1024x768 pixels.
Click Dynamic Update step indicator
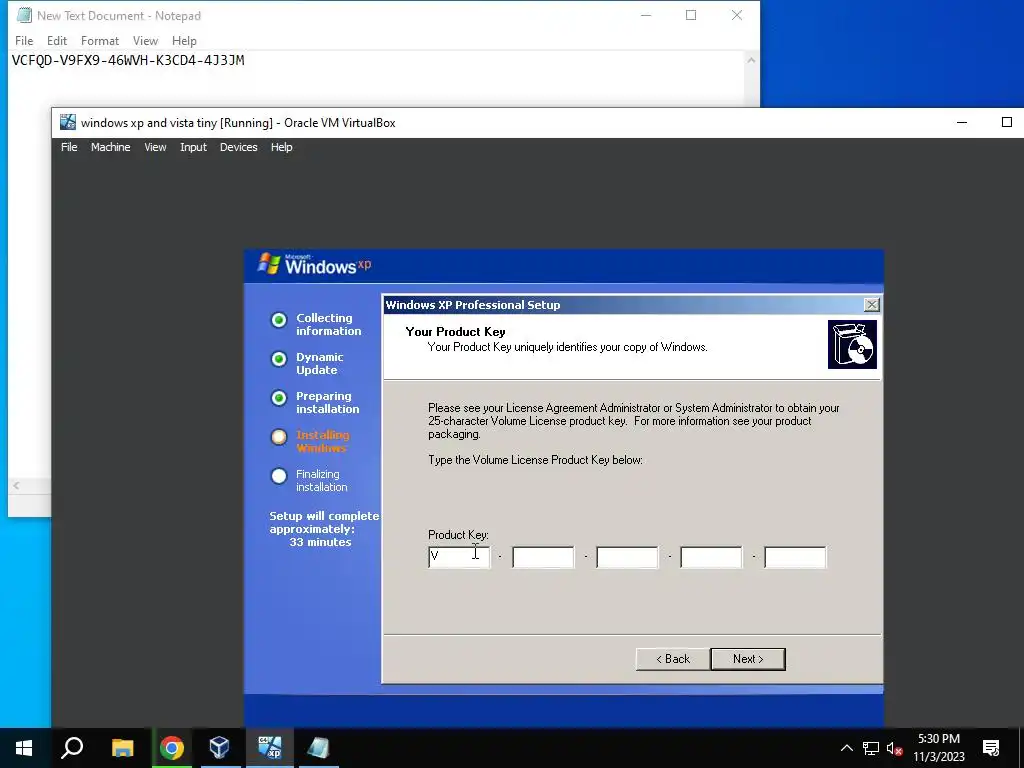point(279,359)
